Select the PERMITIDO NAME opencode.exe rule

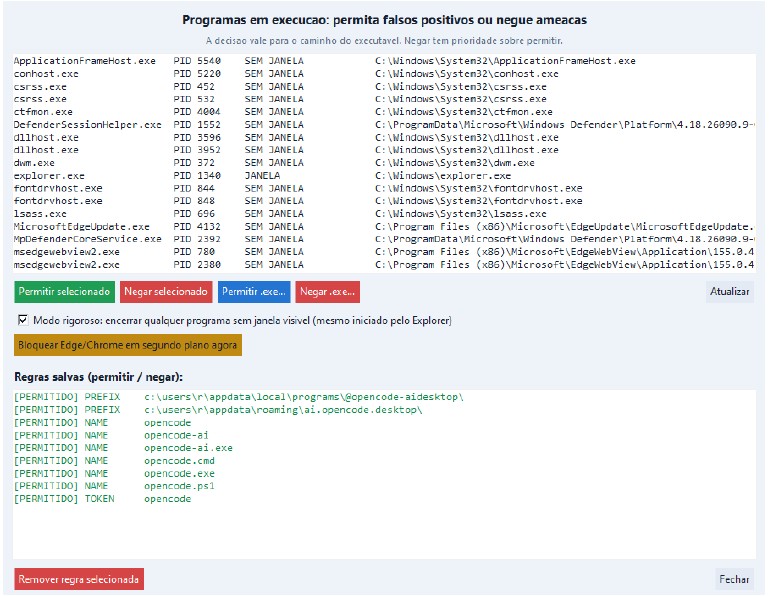coord(384,473)
